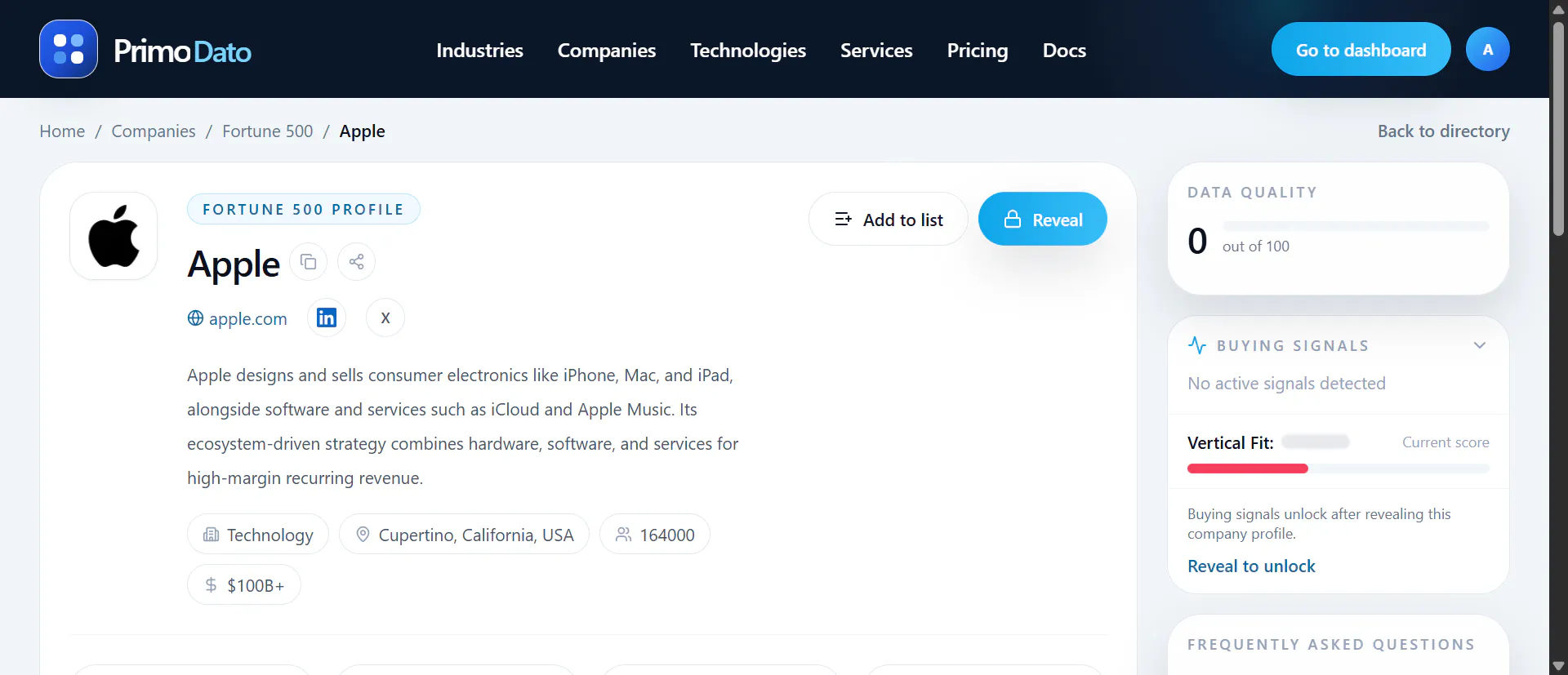This screenshot has width=1568, height=675.
Task: Click the $100B+ revenue tag
Action: click(x=244, y=584)
